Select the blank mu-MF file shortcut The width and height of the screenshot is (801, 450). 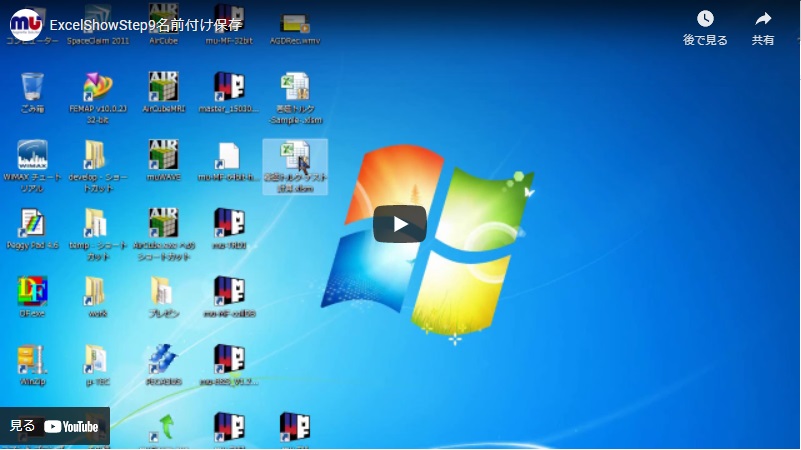[x=229, y=161]
